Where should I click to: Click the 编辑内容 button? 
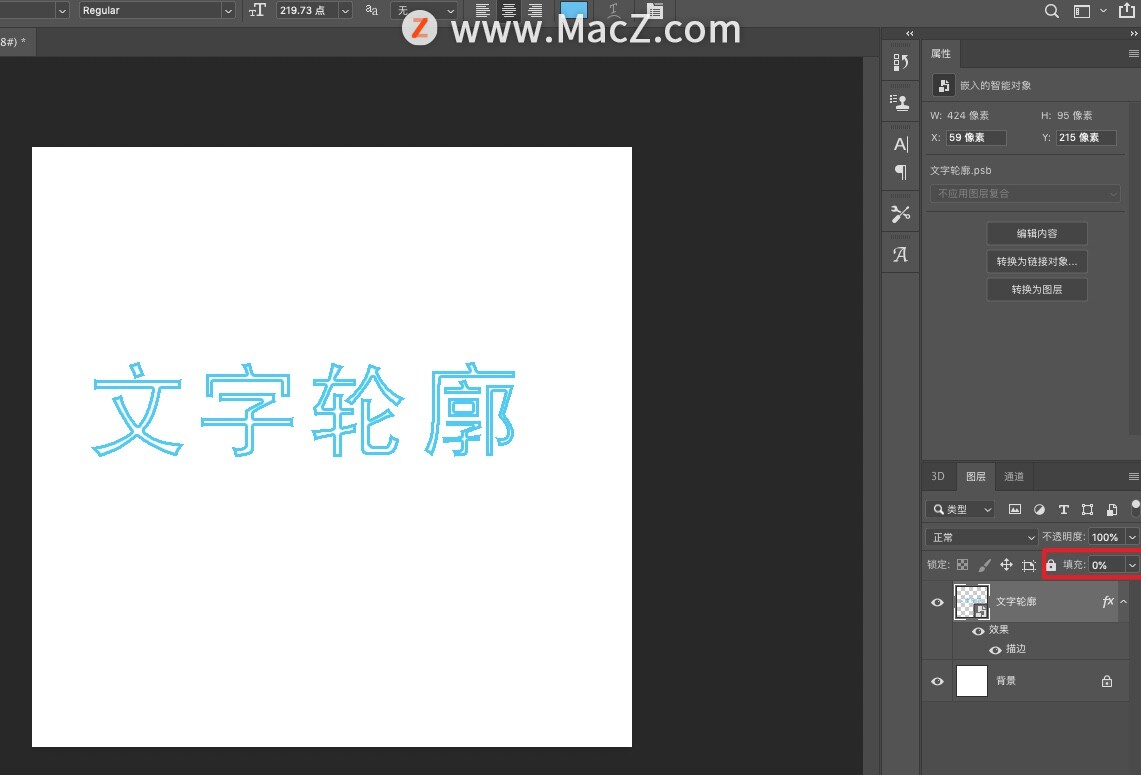tap(1037, 234)
